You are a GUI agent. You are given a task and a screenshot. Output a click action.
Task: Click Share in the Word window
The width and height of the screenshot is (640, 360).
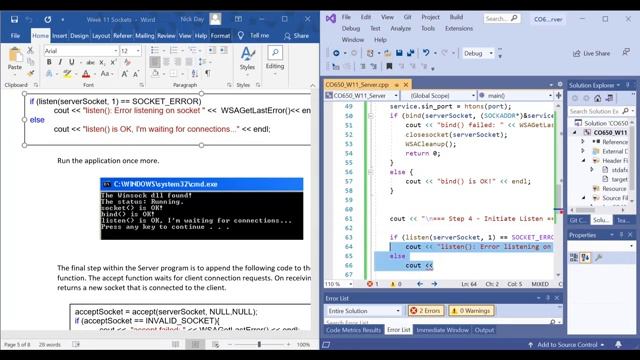pos(297,36)
